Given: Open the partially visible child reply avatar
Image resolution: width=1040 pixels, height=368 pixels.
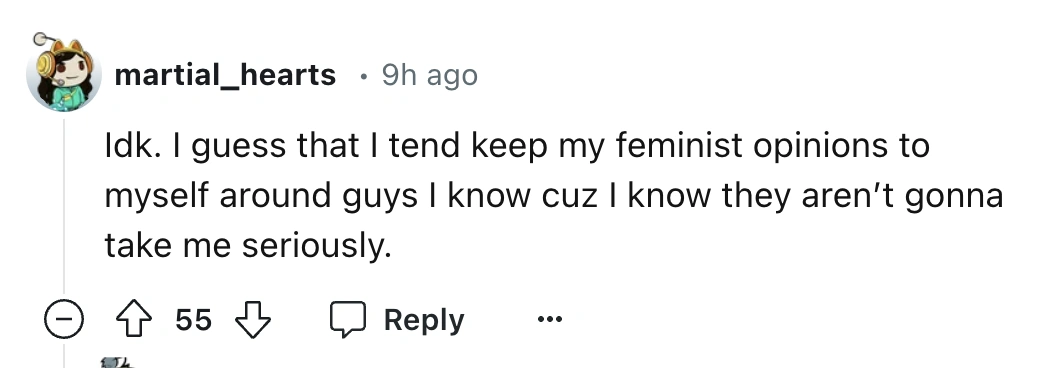Looking at the screenshot, I should [x=117, y=362].
